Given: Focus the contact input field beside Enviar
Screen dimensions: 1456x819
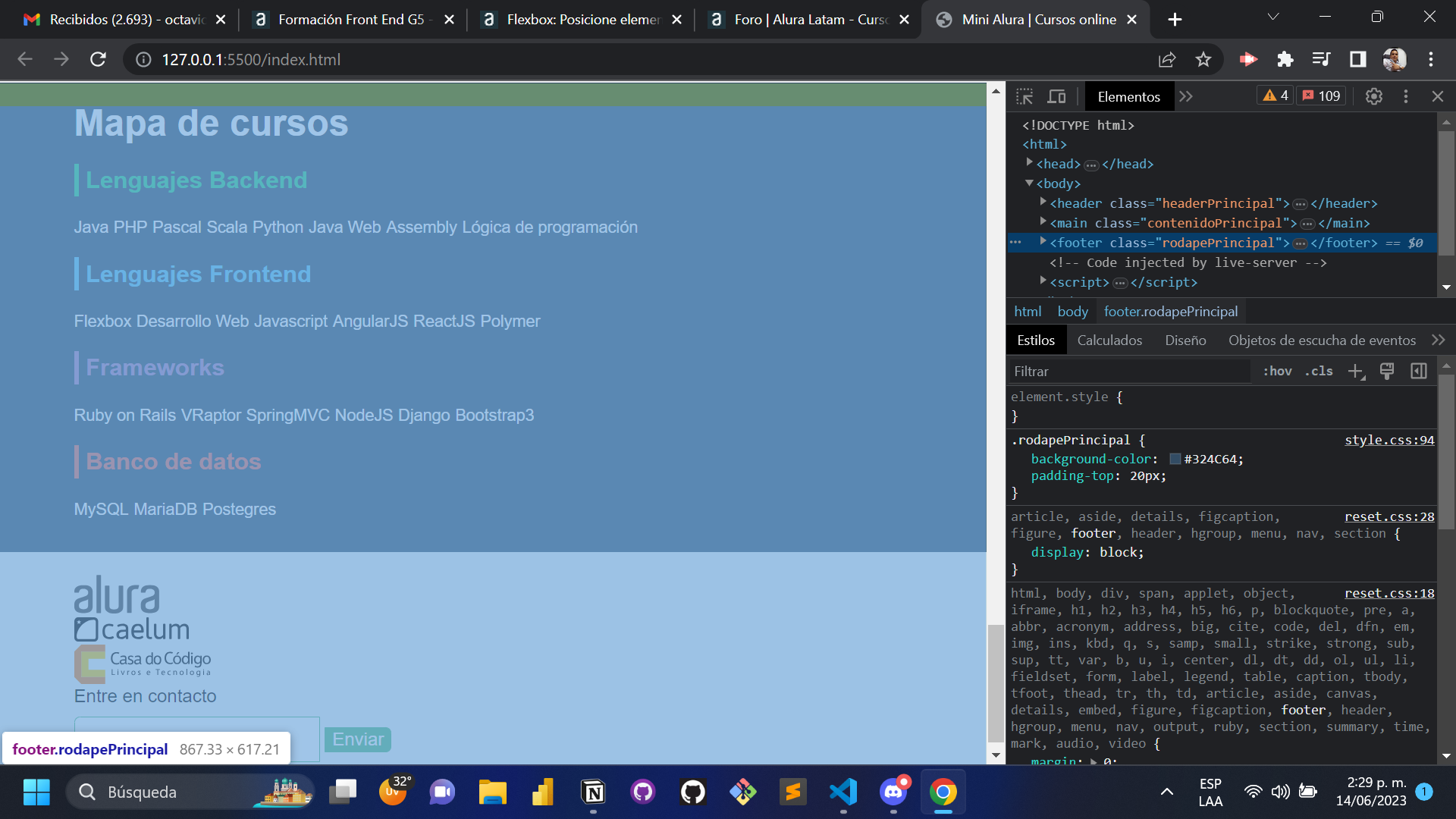Looking at the screenshot, I should [x=197, y=739].
